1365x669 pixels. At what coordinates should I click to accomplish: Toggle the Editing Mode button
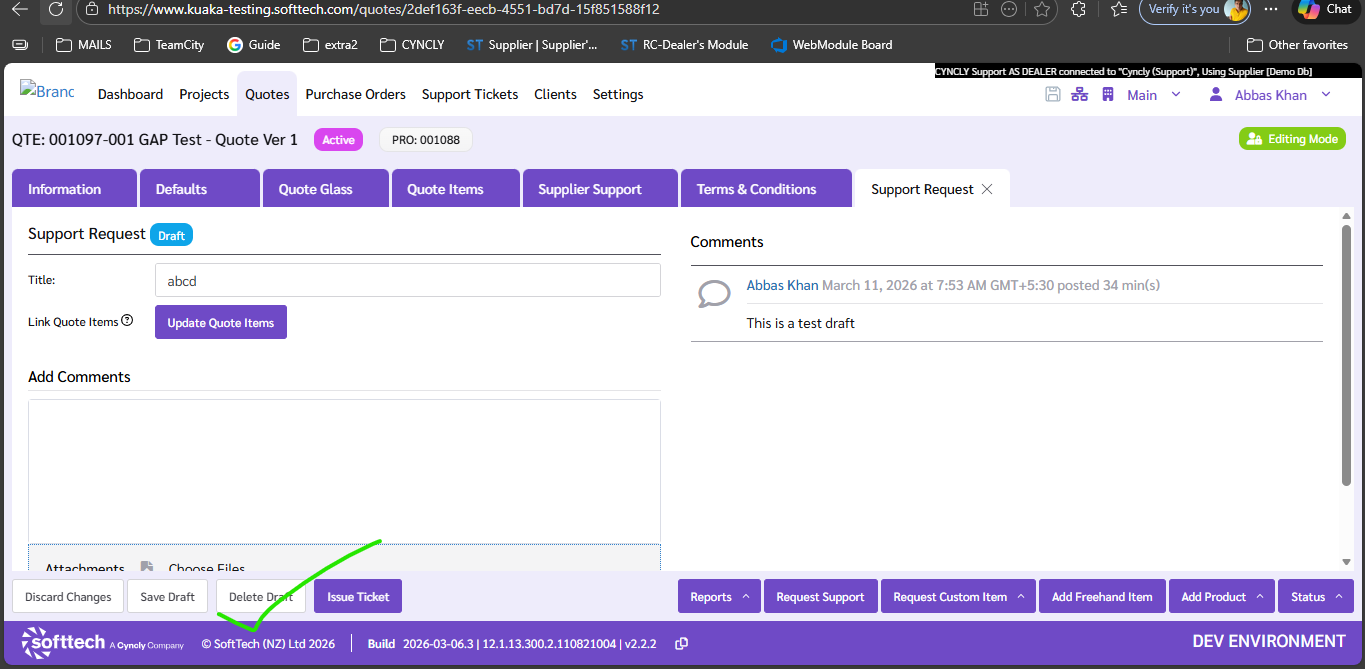click(1292, 139)
